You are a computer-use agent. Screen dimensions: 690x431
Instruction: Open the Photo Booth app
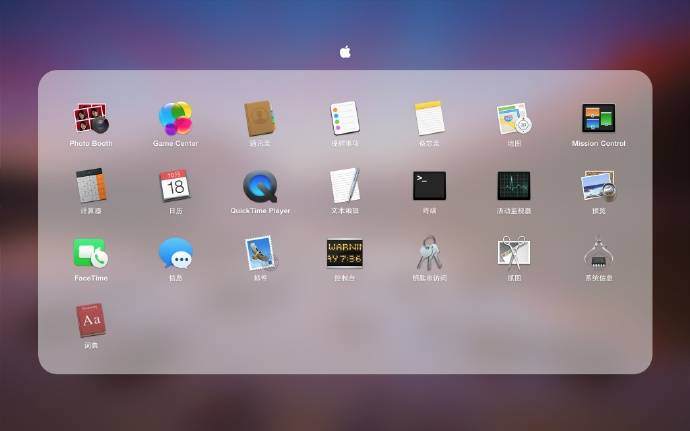point(91,118)
